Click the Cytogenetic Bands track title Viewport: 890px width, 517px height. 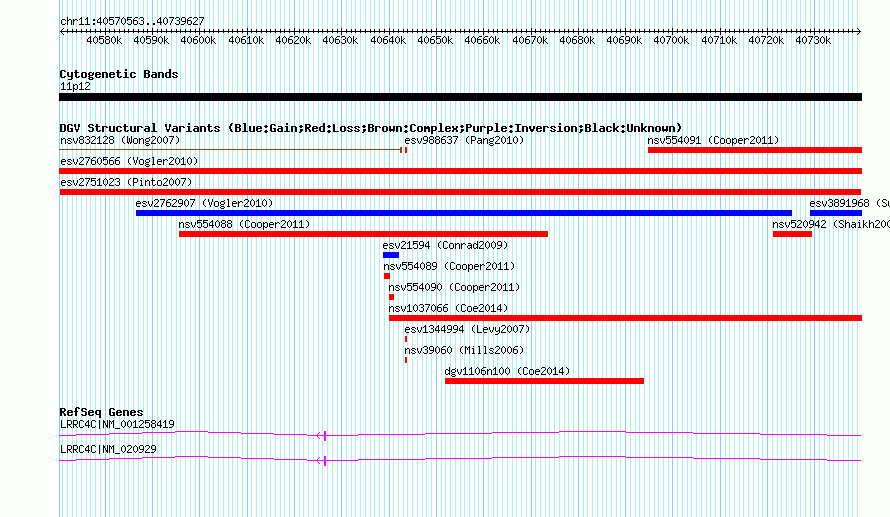coord(119,74)
